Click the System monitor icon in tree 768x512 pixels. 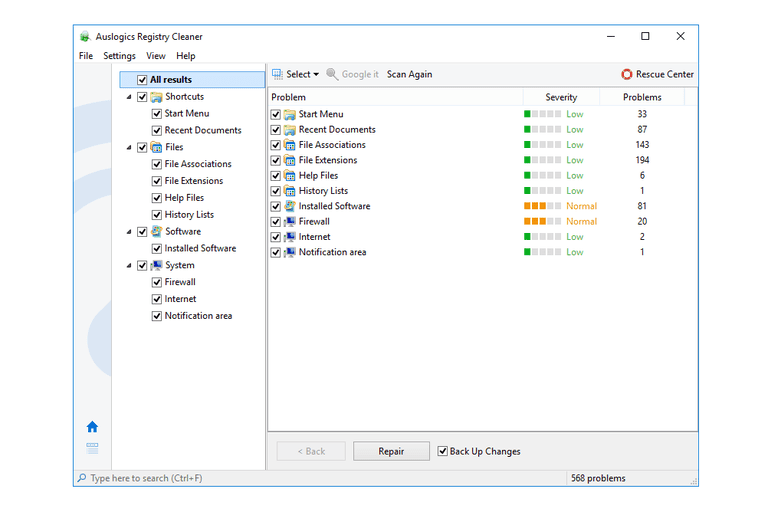click(156, 265)
